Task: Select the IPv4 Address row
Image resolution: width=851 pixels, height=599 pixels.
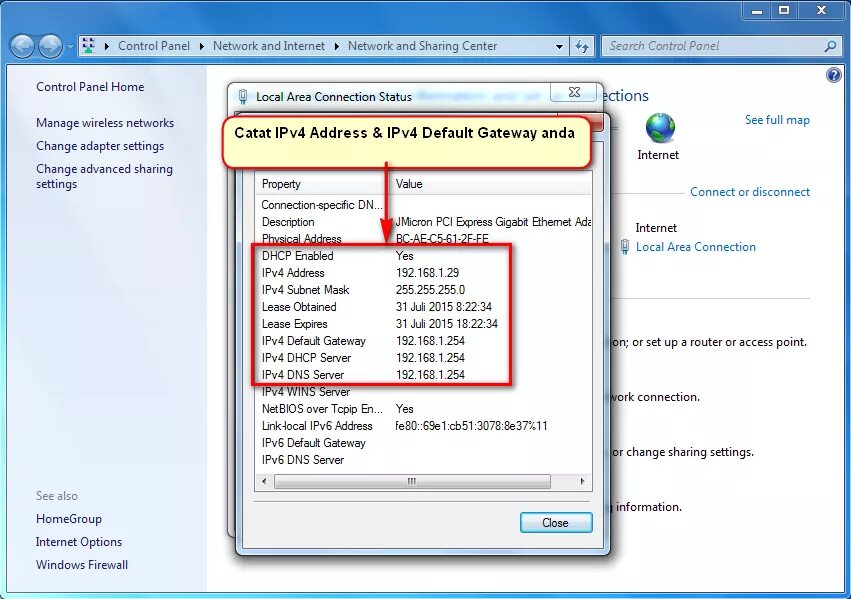Action: click(x=423, y=273)
